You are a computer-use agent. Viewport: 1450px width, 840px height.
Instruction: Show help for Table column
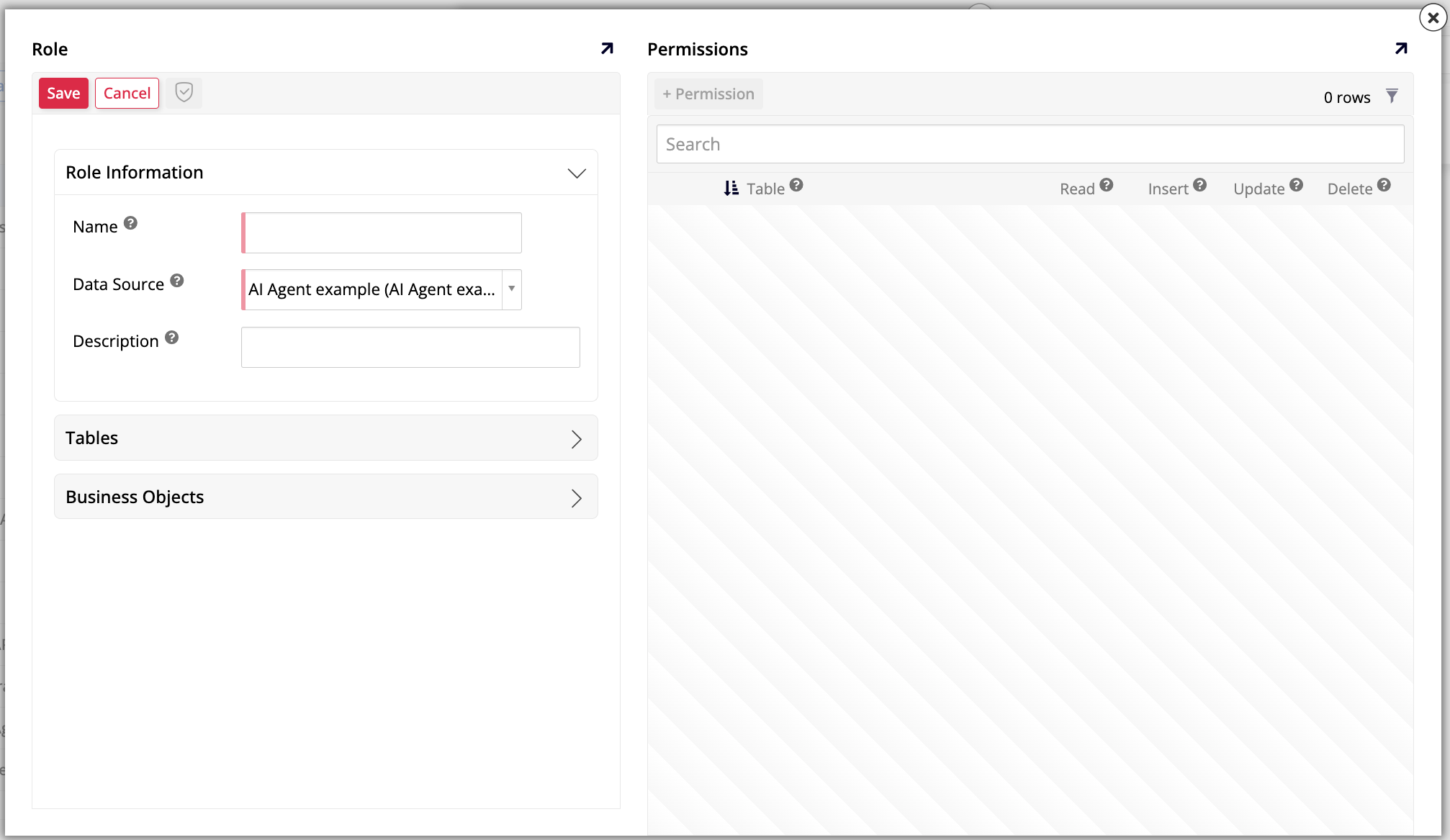796,185
